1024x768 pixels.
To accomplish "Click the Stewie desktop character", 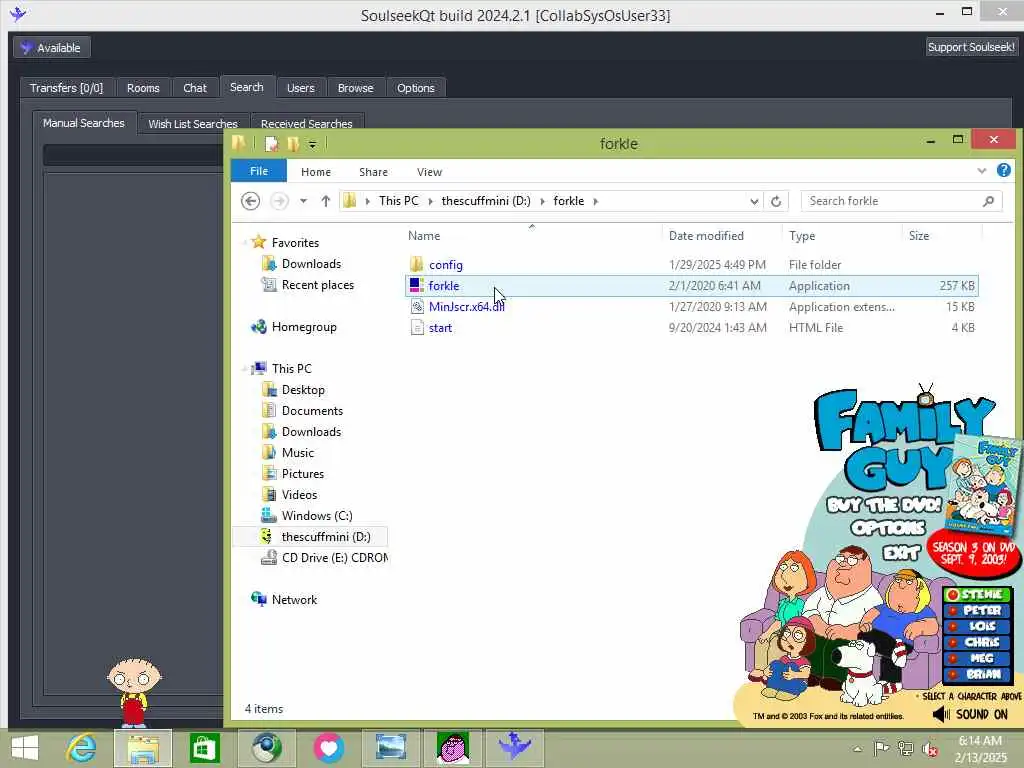I will tap(134, 692).
